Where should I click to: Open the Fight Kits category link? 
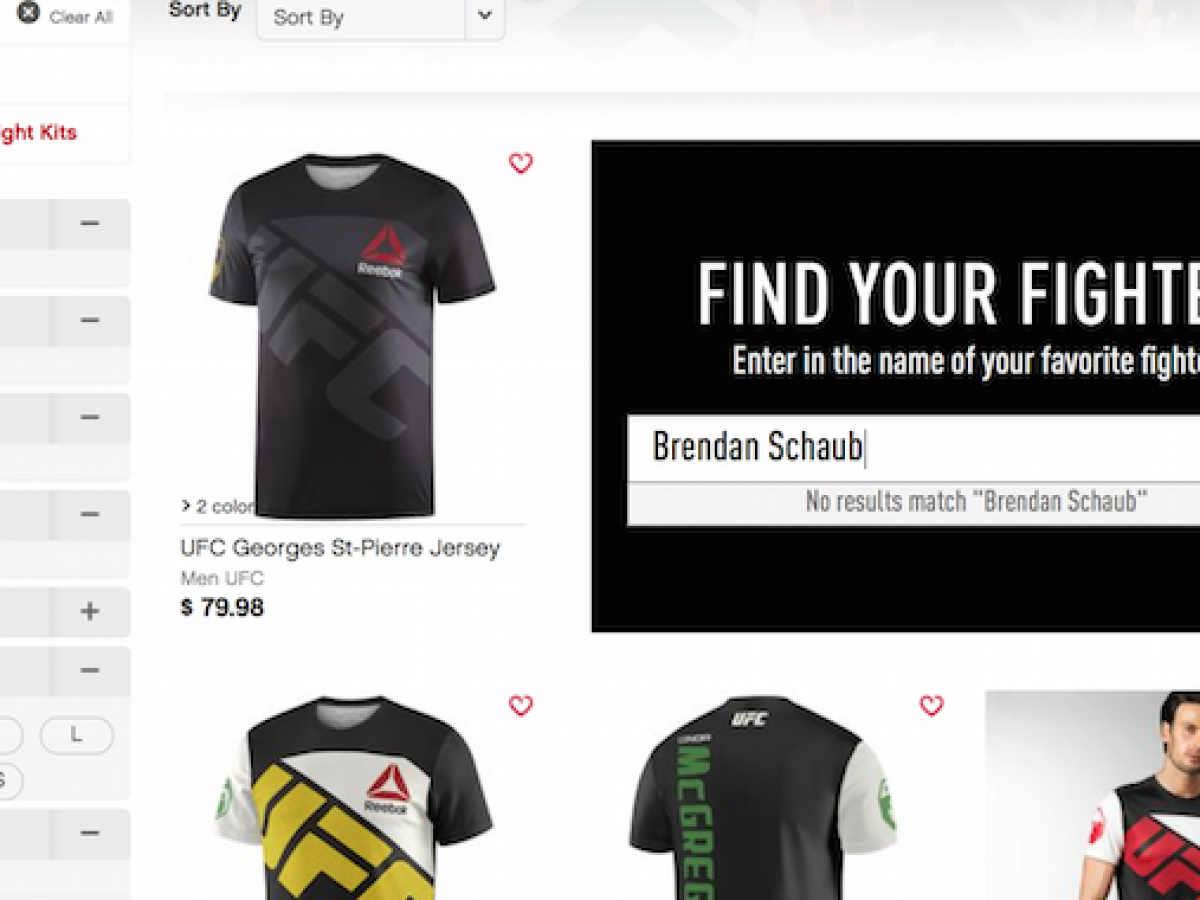pos(38,132)
